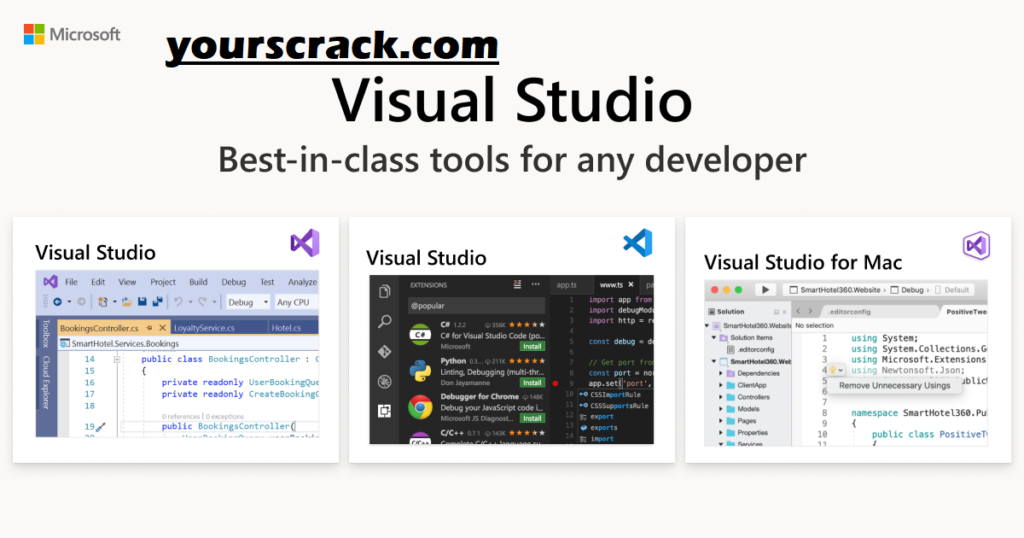The width and height of the screenshot is (1024, 538).
Task: Click the screwdriver quick-action icon at line 19
Action: 100,426
